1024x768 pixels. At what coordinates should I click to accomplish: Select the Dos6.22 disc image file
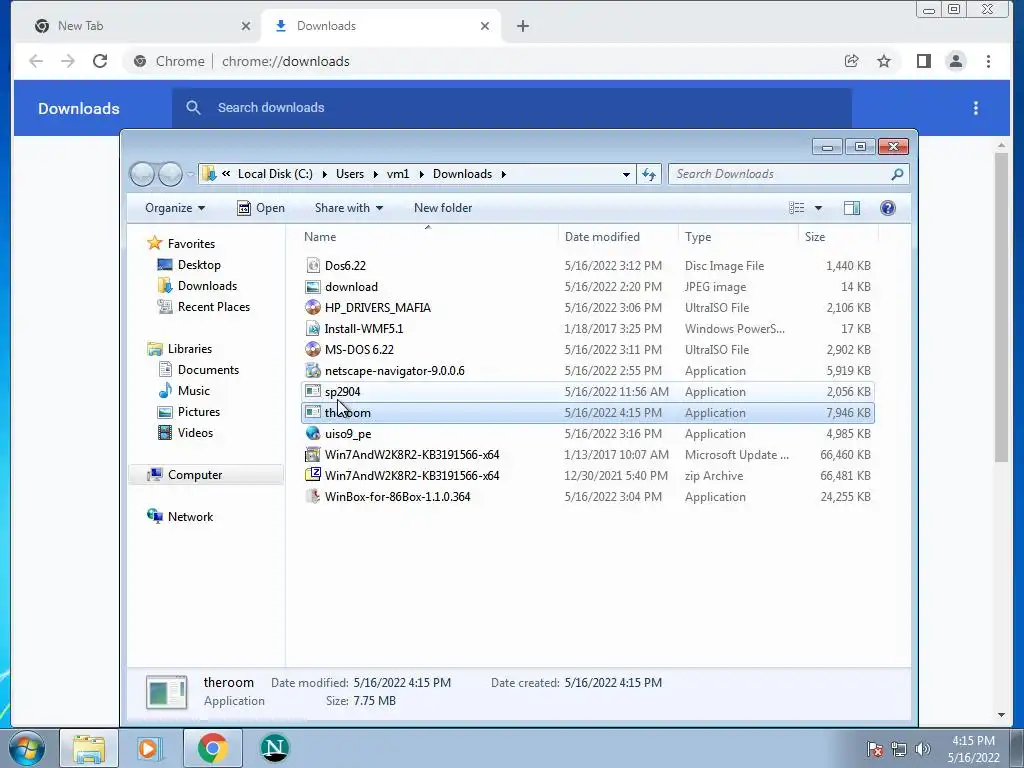tap(588, 266)
